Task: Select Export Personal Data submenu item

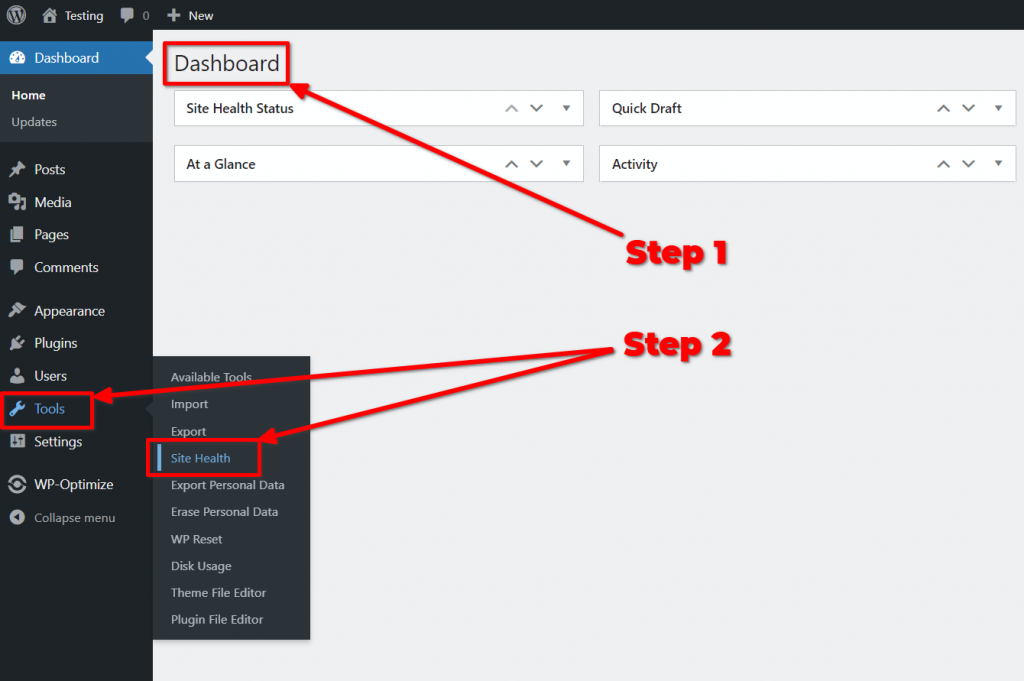Action: (x=227, y=485)
